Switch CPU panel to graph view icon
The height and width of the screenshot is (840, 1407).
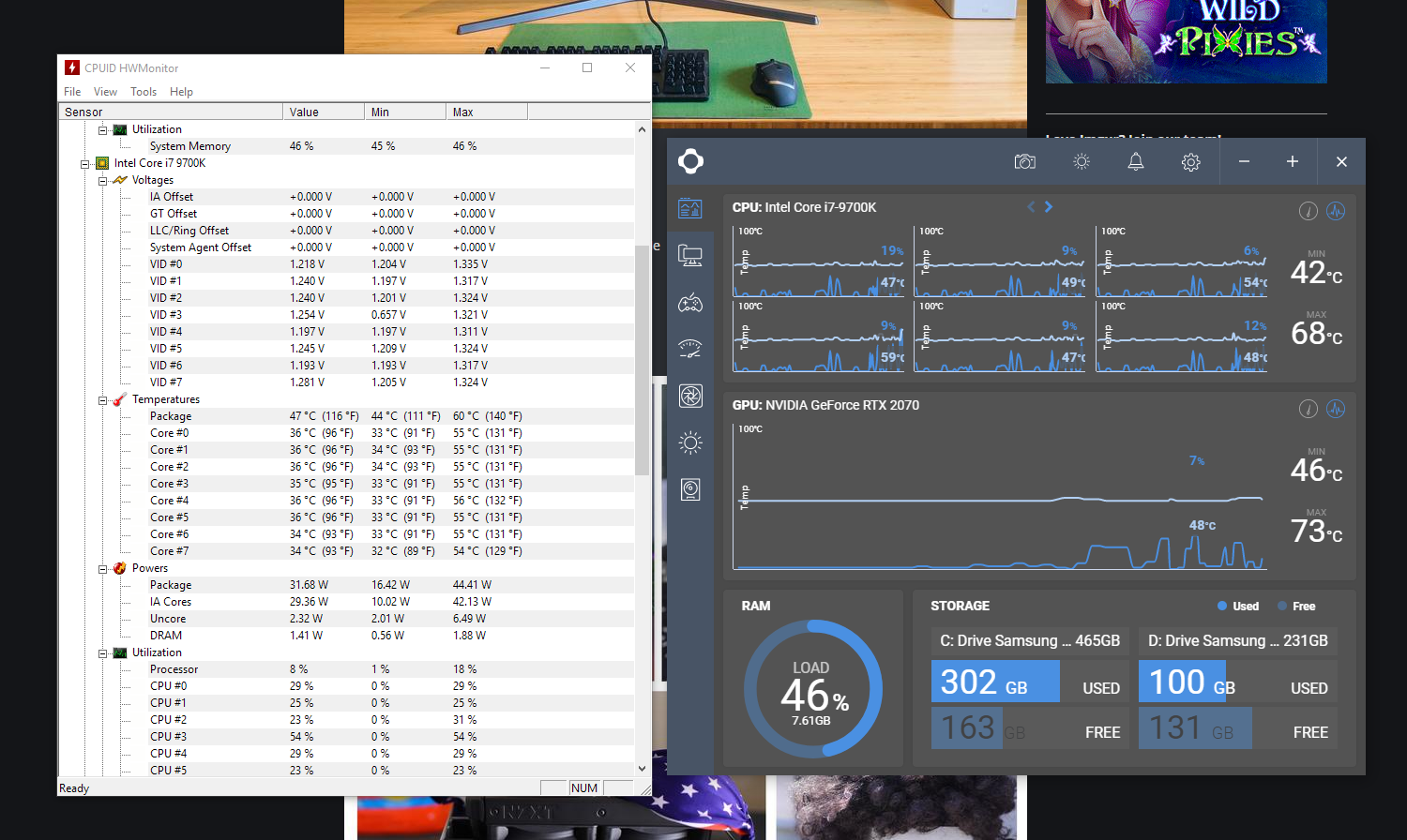point(1336,211)
